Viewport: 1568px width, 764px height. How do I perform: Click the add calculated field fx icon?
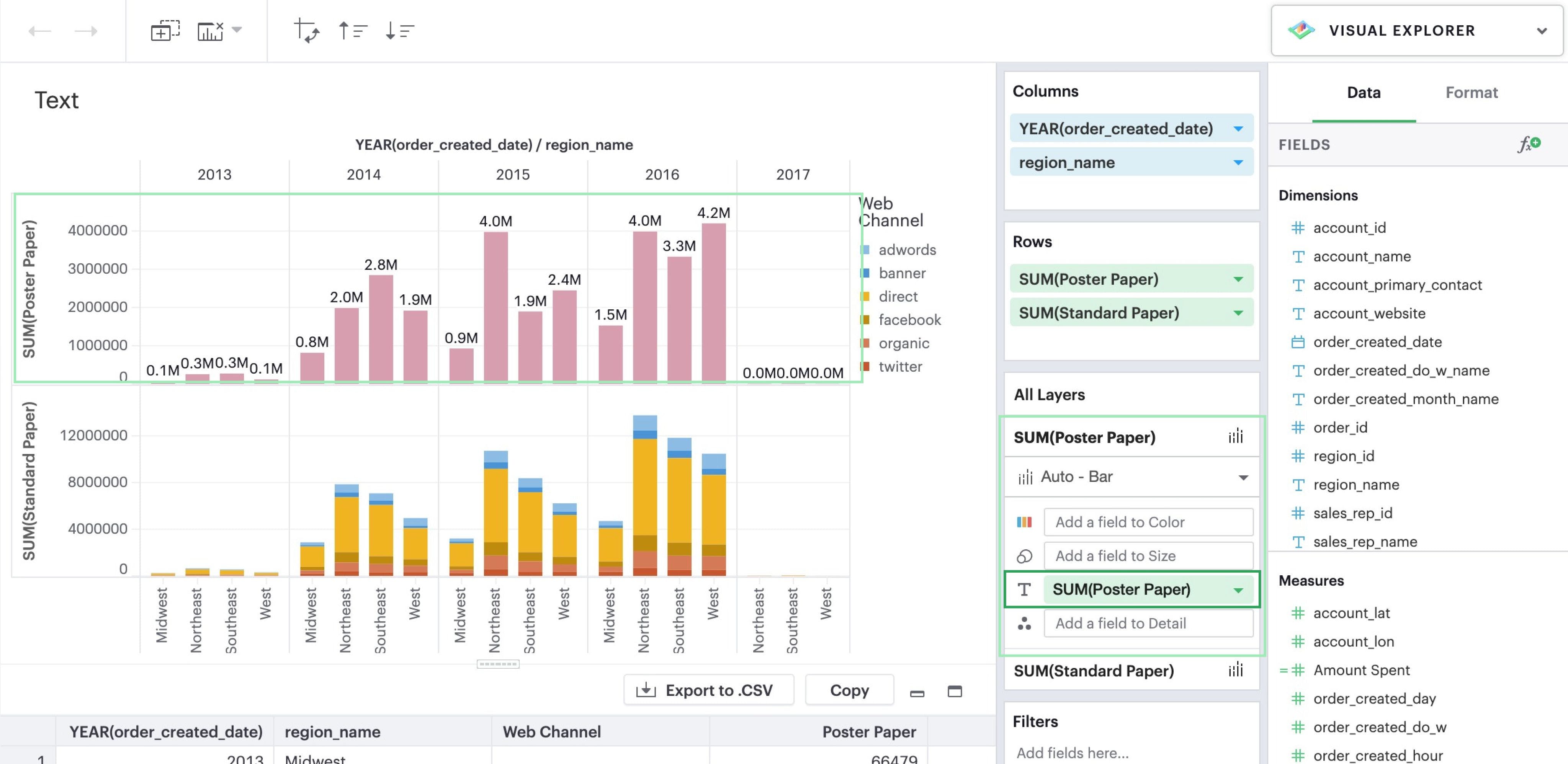coord(1529,144)
